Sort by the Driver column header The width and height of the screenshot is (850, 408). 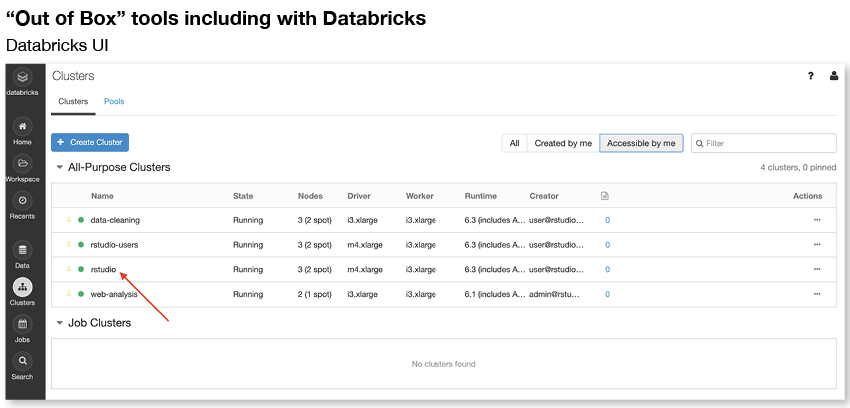(359, 196)
